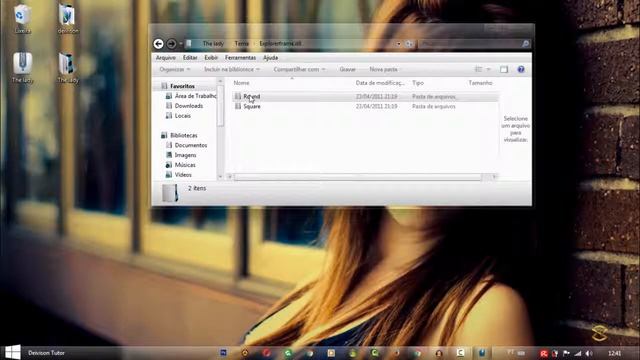Go back with the Explorer back arrow

click(x=158, y=44)
